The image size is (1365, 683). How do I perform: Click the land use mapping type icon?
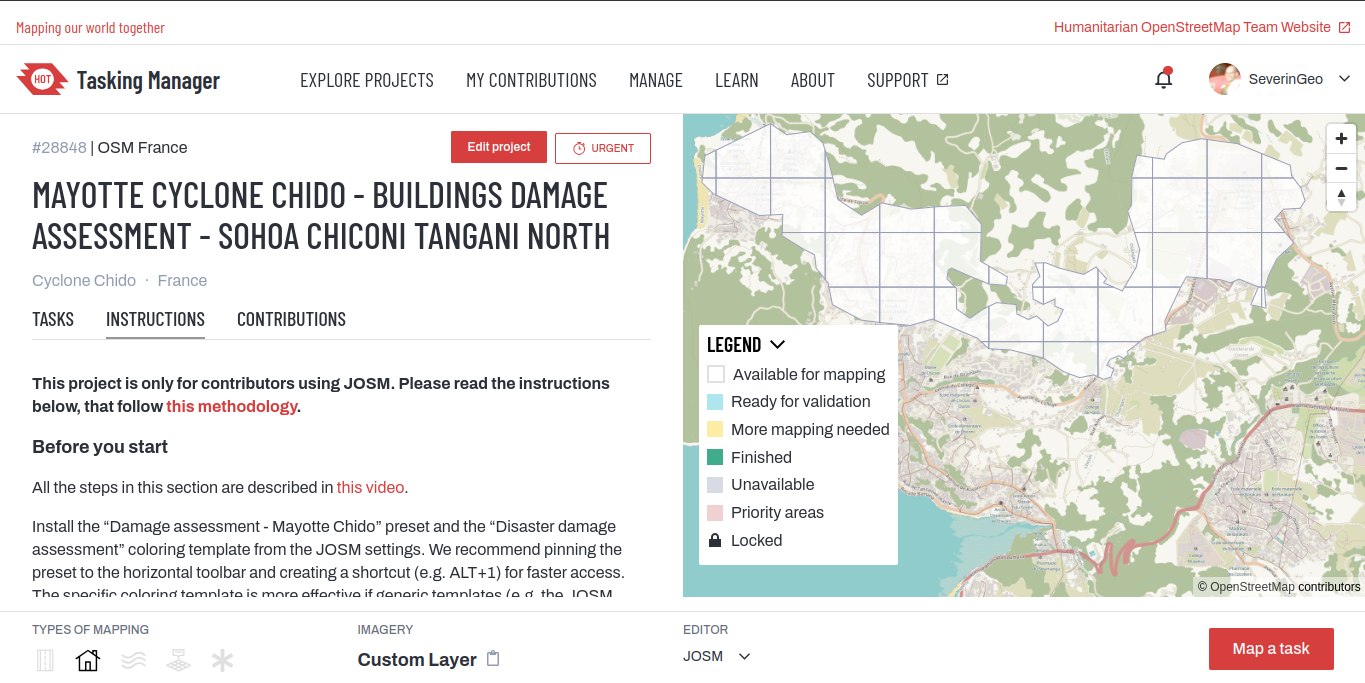click(x=178, y=660)
